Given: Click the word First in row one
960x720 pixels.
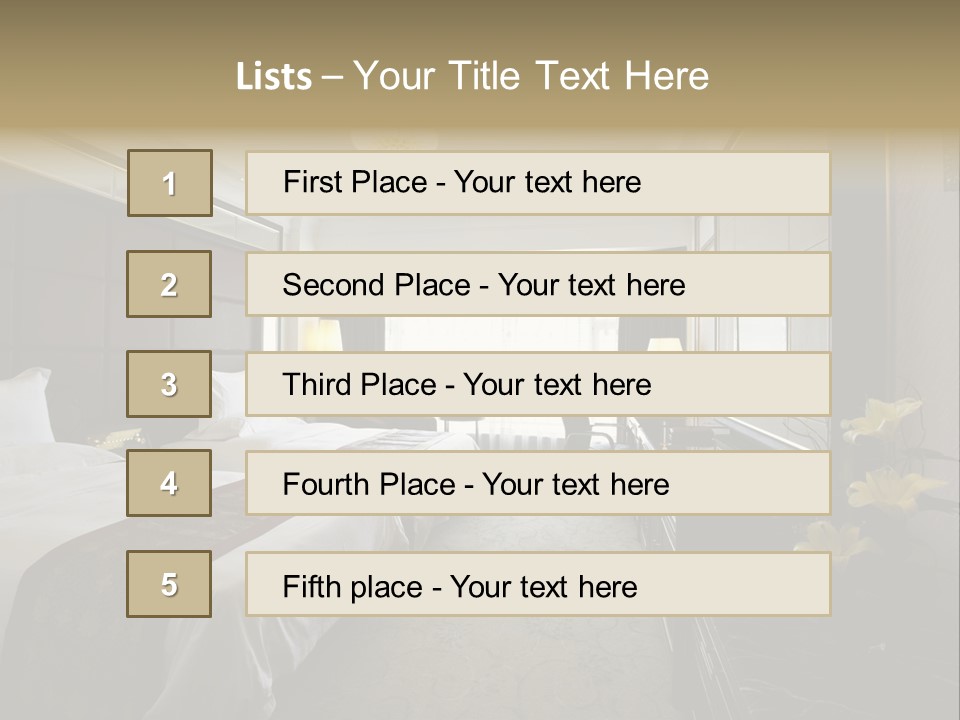Looking at the screenshot, I should coord(312,182).
